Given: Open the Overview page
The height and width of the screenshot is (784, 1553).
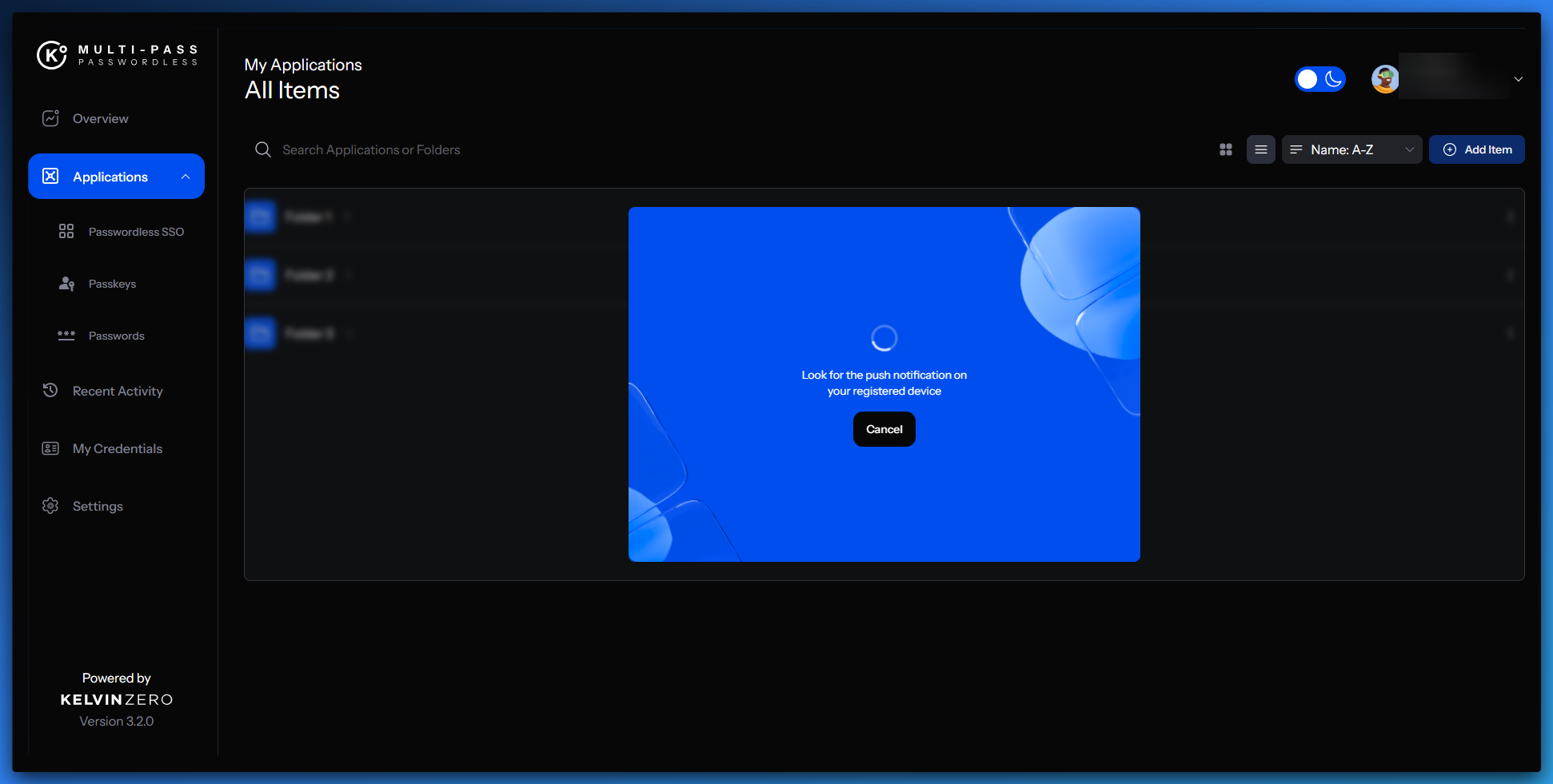Looking at the screenshot, I should click(100, 118).
